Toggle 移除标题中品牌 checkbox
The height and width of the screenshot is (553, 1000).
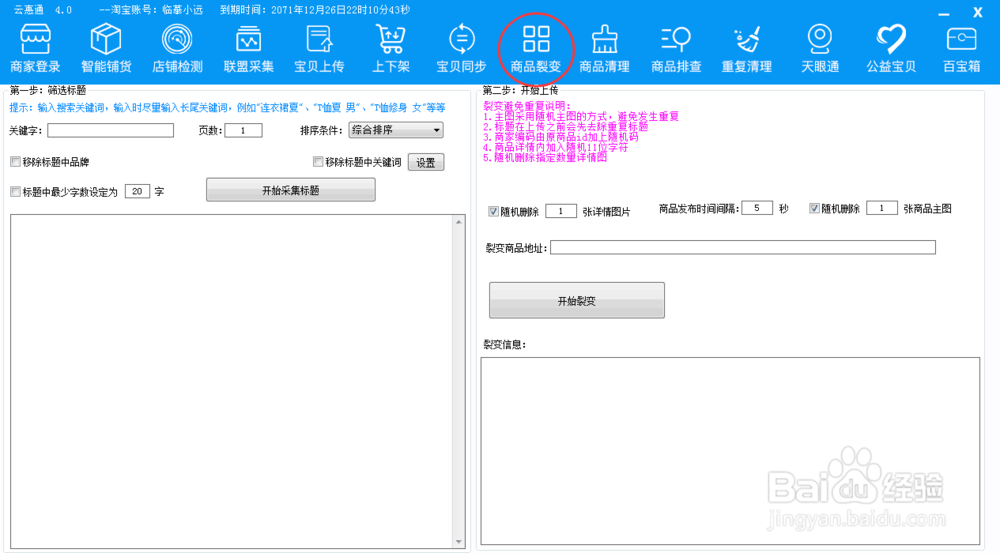(15, 162)
